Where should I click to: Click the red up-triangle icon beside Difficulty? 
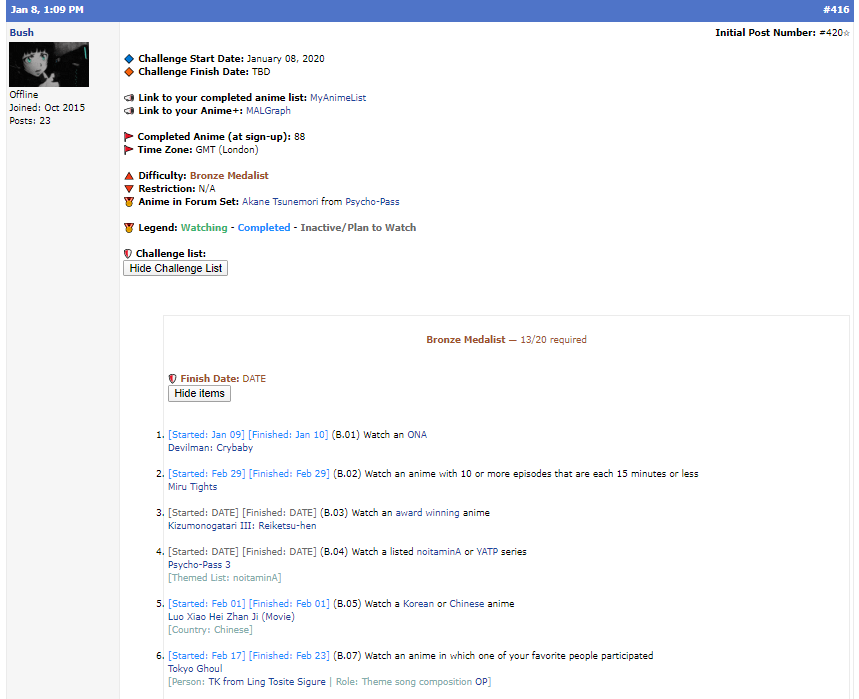pos(129,176)
